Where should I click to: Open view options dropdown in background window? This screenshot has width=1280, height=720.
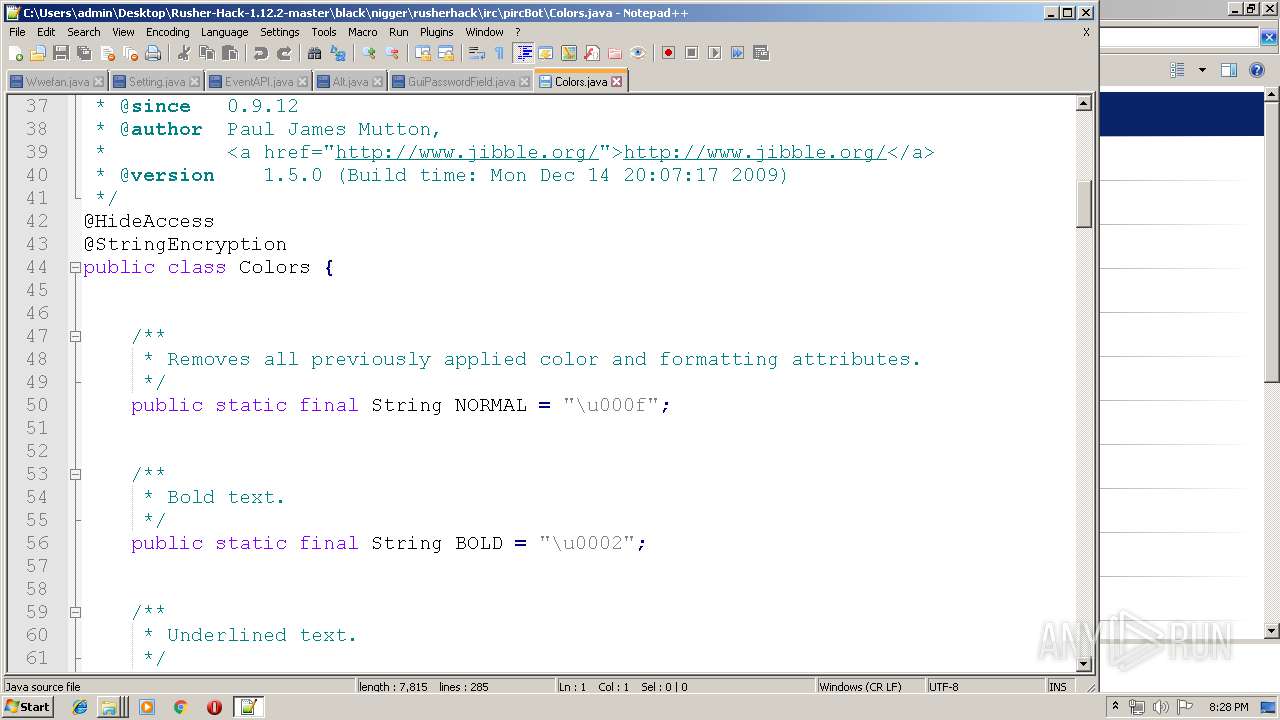pyautogui.click(x=1202, y=70)
